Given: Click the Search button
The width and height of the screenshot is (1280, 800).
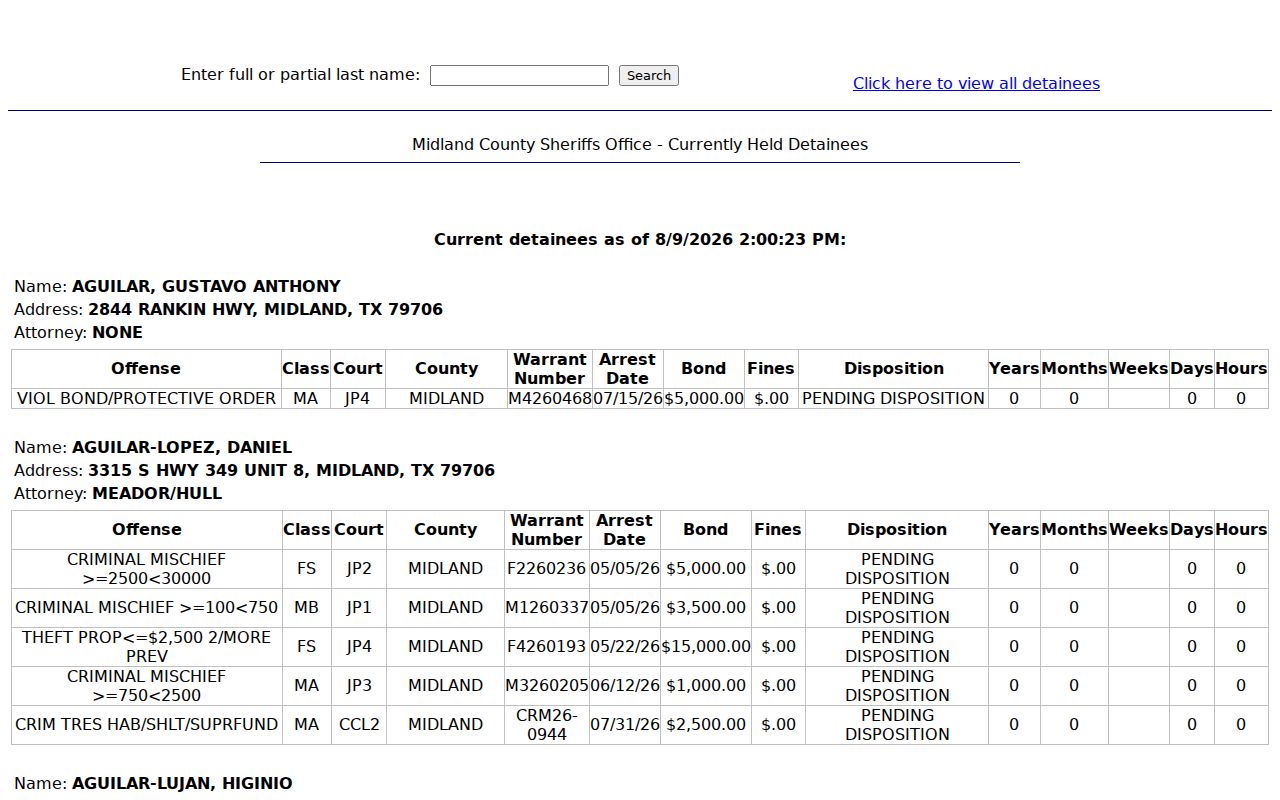Looking at the screenshot, I should tap(649, 75).
